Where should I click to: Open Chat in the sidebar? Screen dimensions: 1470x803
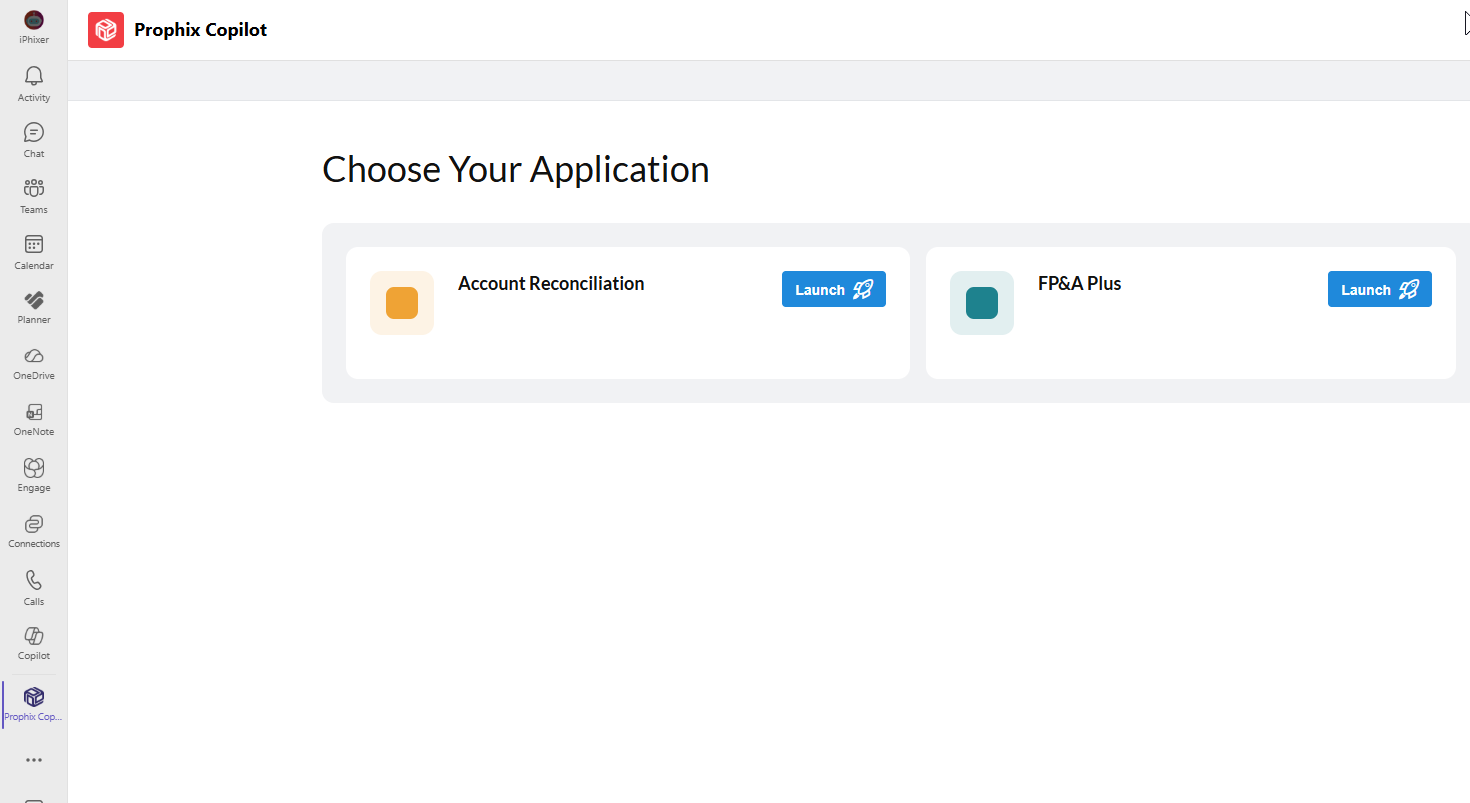tap(34, 133)
